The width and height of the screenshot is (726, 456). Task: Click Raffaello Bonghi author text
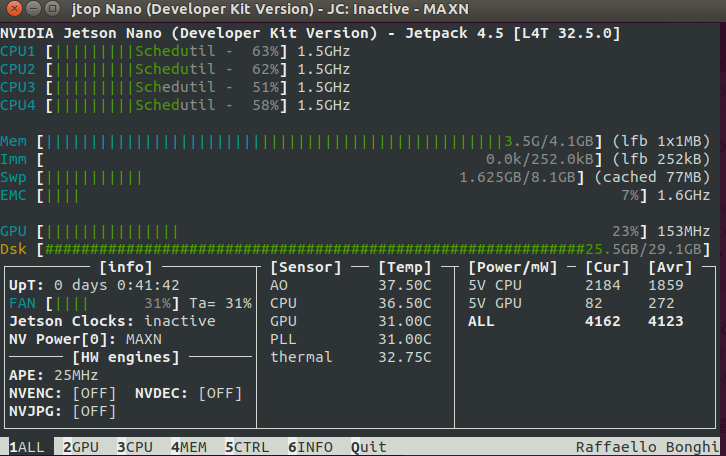pos(647,447)
